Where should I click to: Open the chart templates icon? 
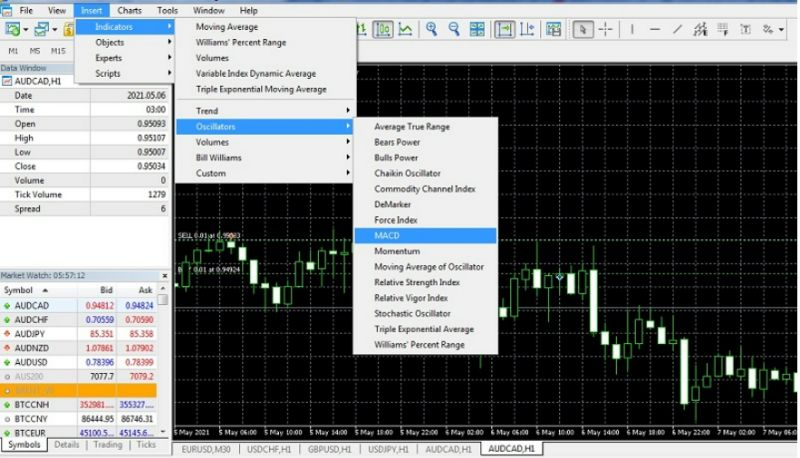(x=553, y=30)
